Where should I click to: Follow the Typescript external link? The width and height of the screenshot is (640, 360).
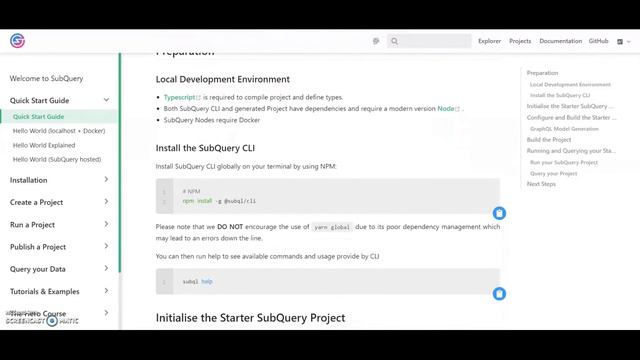pos(182,97)
